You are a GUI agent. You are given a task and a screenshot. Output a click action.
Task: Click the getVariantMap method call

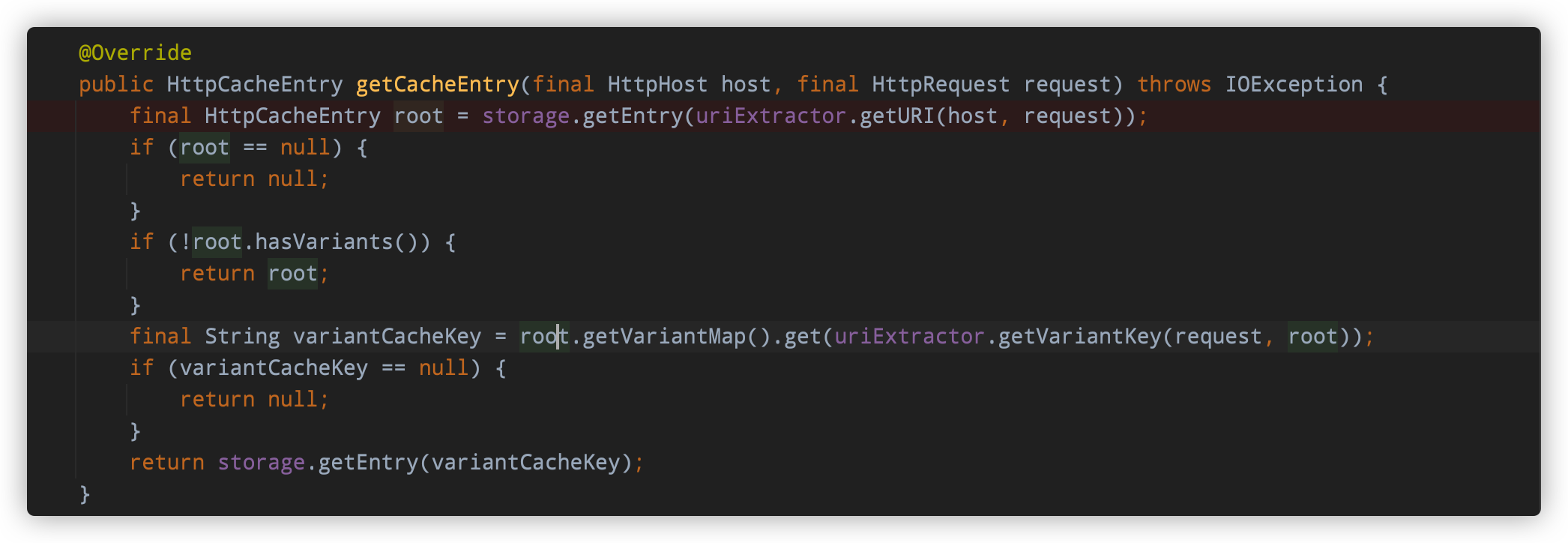664,336
